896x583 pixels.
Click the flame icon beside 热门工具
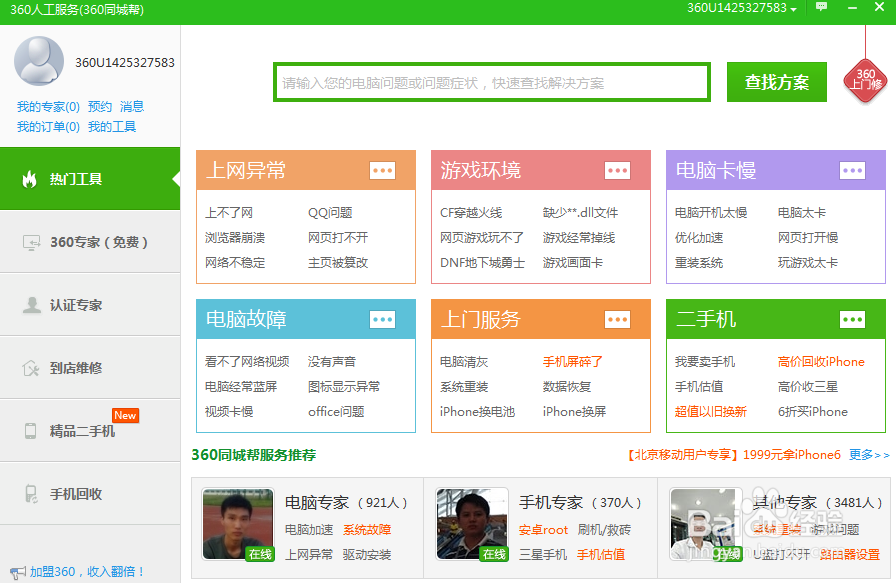(29, 179)
